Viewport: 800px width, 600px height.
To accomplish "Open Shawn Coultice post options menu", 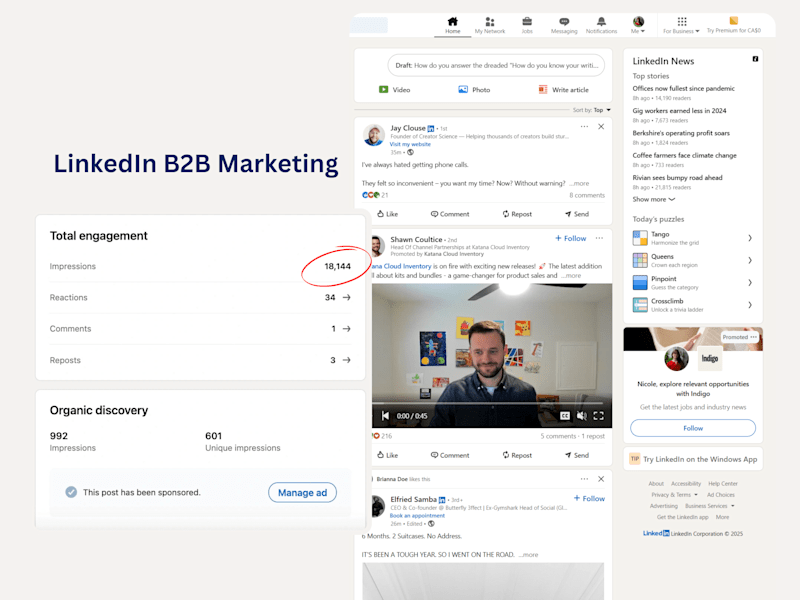I will coord(599,238).
